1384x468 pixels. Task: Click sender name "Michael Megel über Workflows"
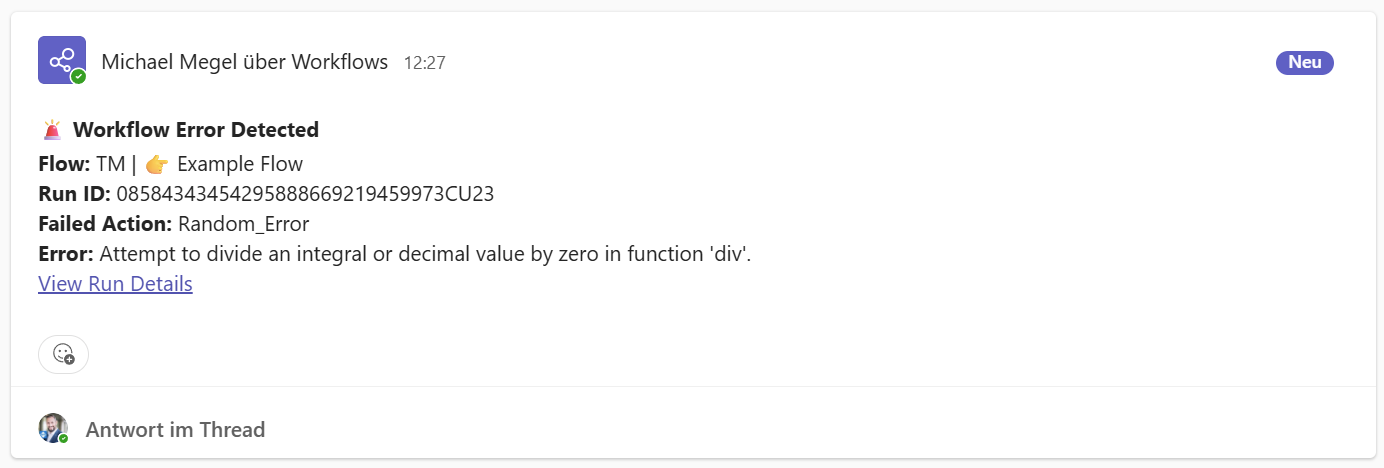click(244, 62)
